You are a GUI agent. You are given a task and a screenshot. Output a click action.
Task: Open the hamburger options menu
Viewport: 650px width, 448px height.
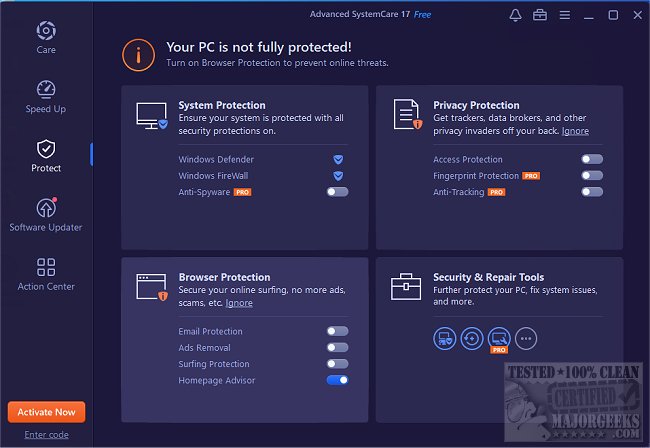[x=565, y=15]
